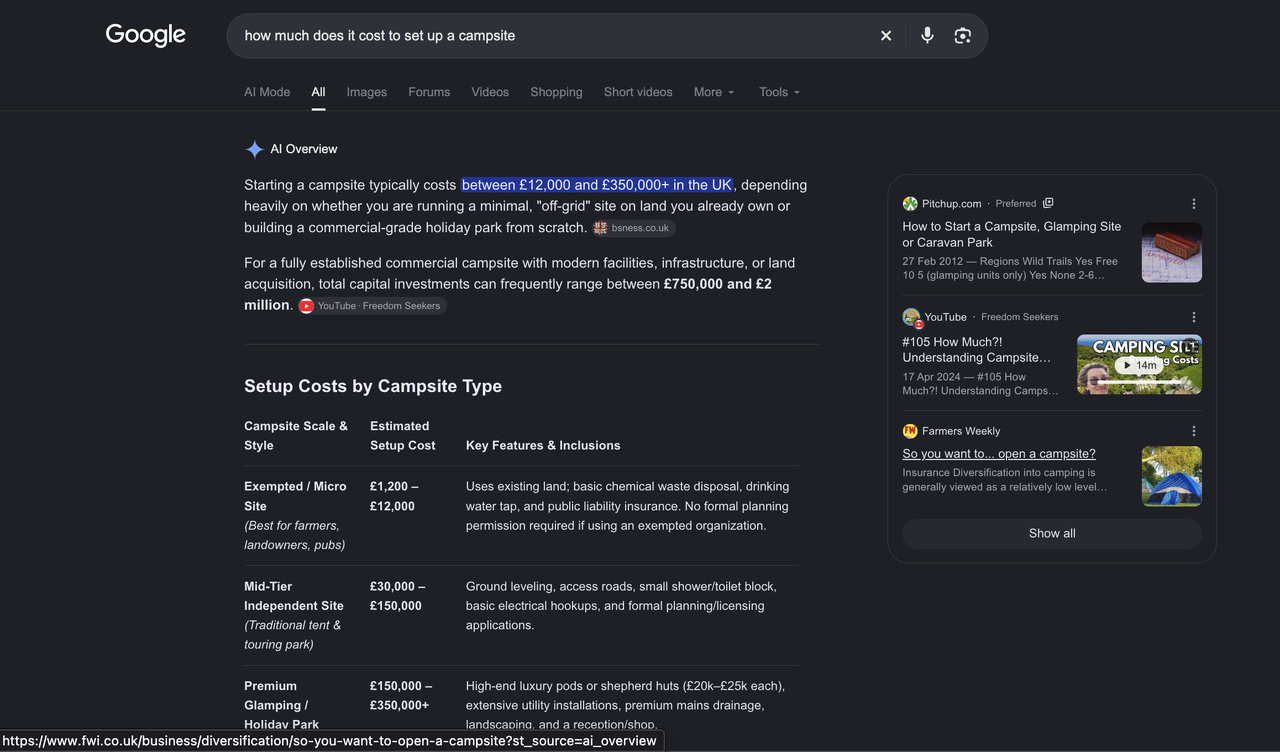Click the Show all sources button

coord(1052,533)
